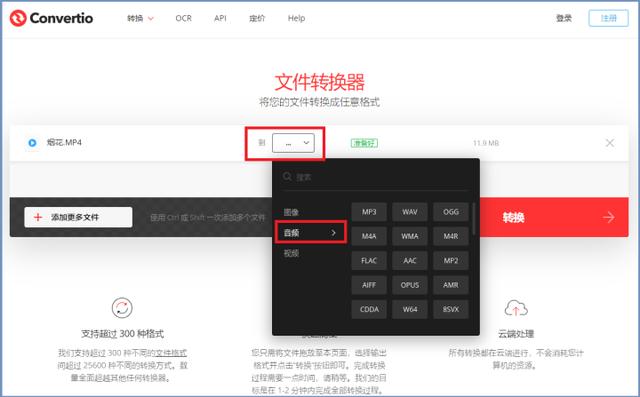Click the 300 formats circular icon
Viewport: 640px width, 397px height.
pyautogui.click(x=122, y=308)
